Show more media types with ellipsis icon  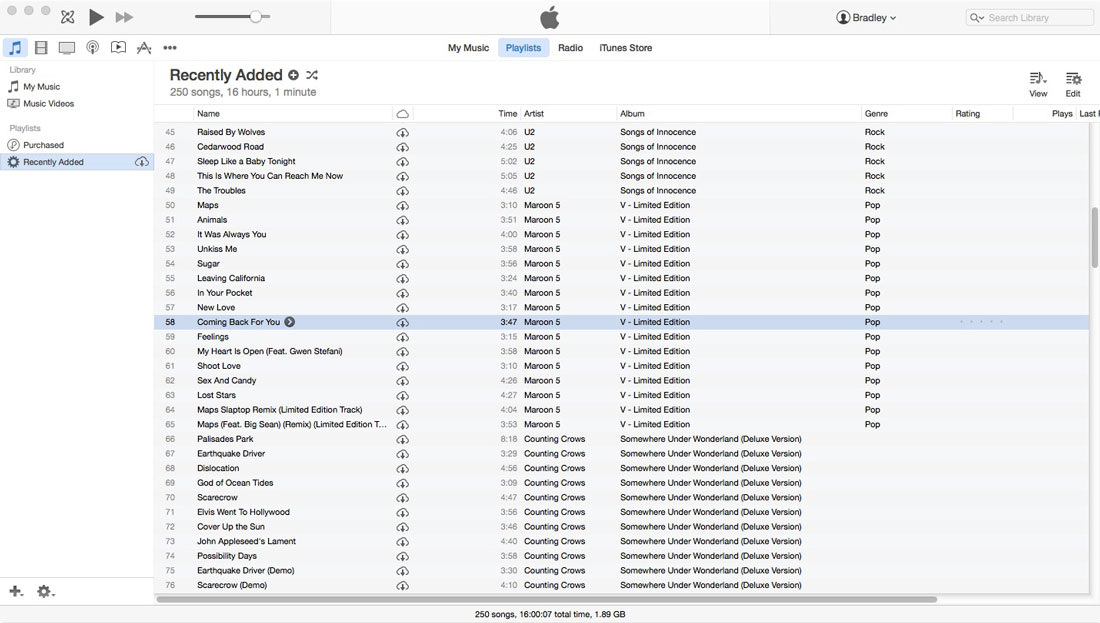point(170,48)
